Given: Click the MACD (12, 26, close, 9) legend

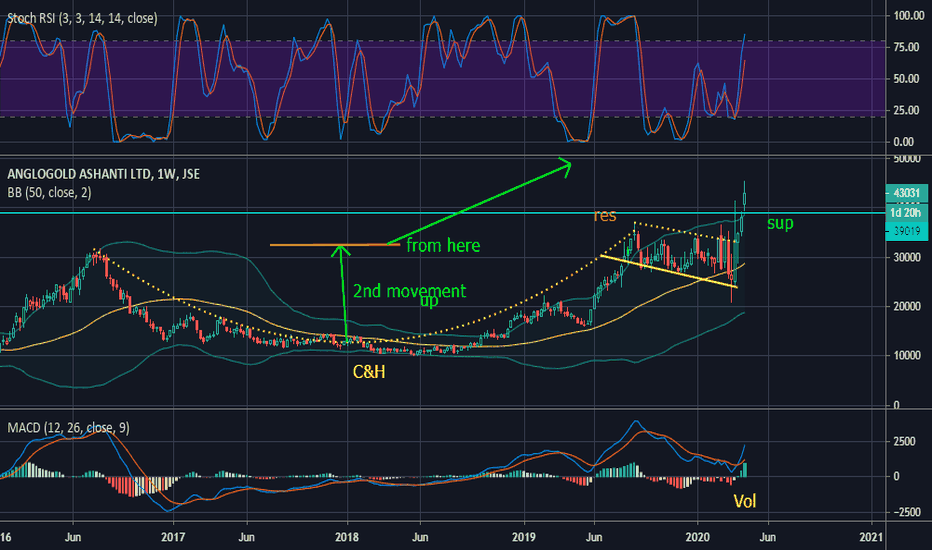Looking at the screenshot, I should 68,428.
